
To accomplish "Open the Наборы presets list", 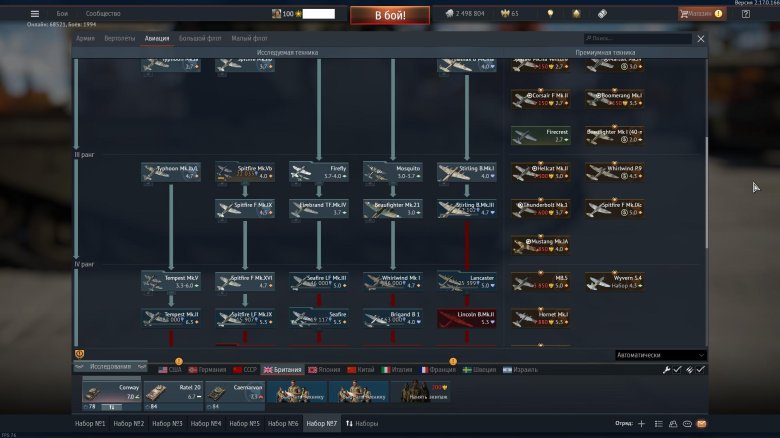I will coord(362,424).
